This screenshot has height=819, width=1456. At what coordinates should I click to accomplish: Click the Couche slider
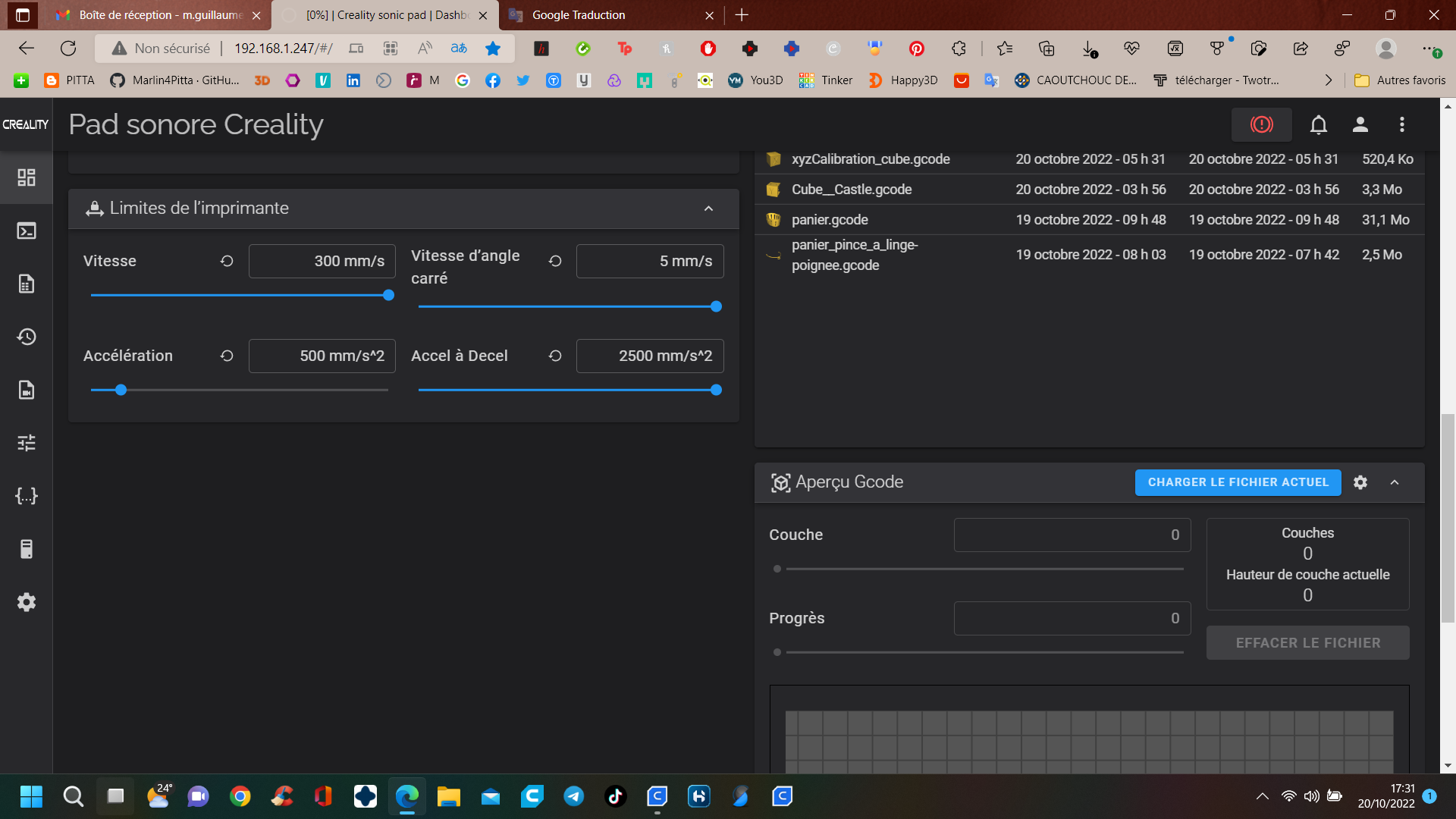point(980,569)
